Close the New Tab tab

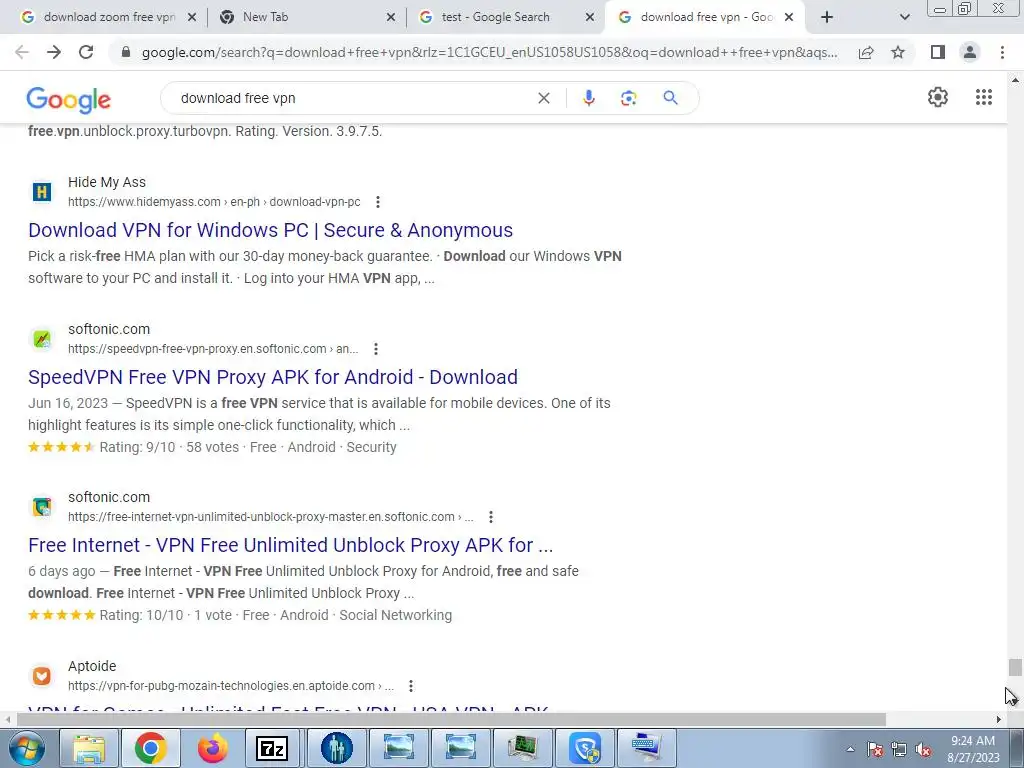coord(391,17)
